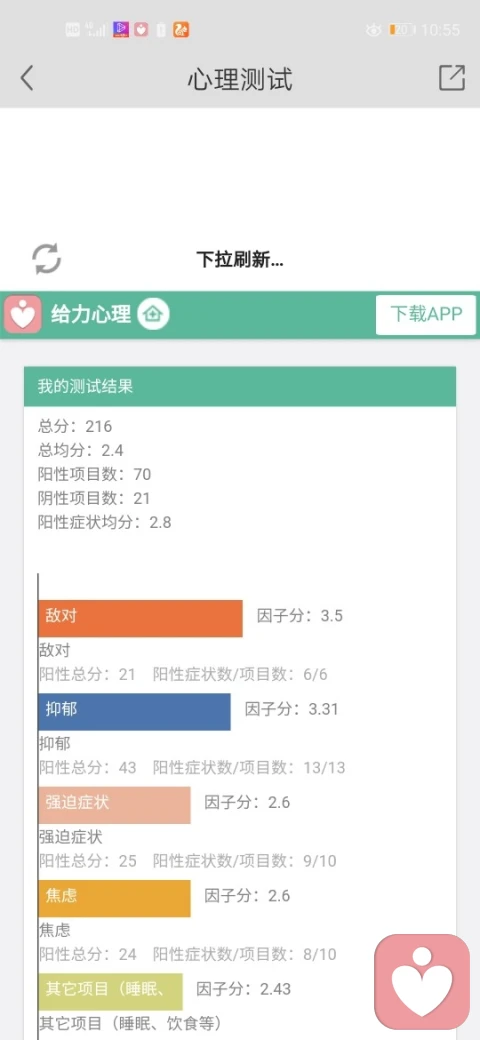Tap the 给力心理 brand name text
This screenshot has width=480, height=1040.
91,314
